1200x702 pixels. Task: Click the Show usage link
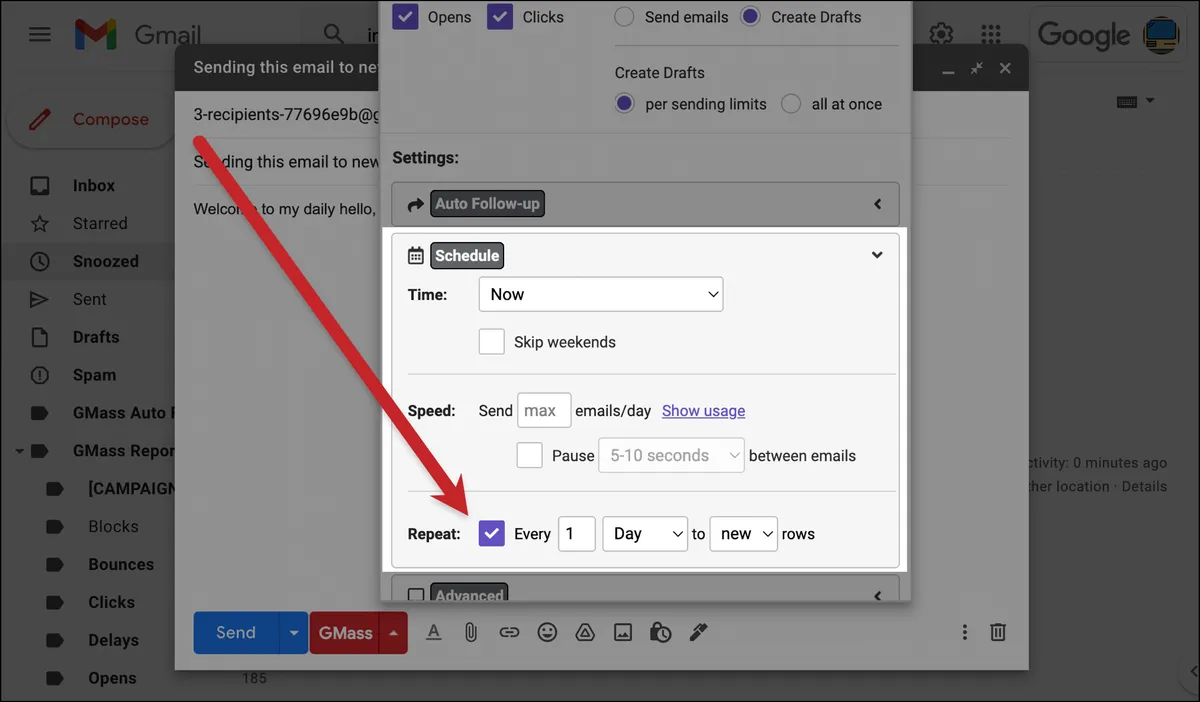pos(703,411)
